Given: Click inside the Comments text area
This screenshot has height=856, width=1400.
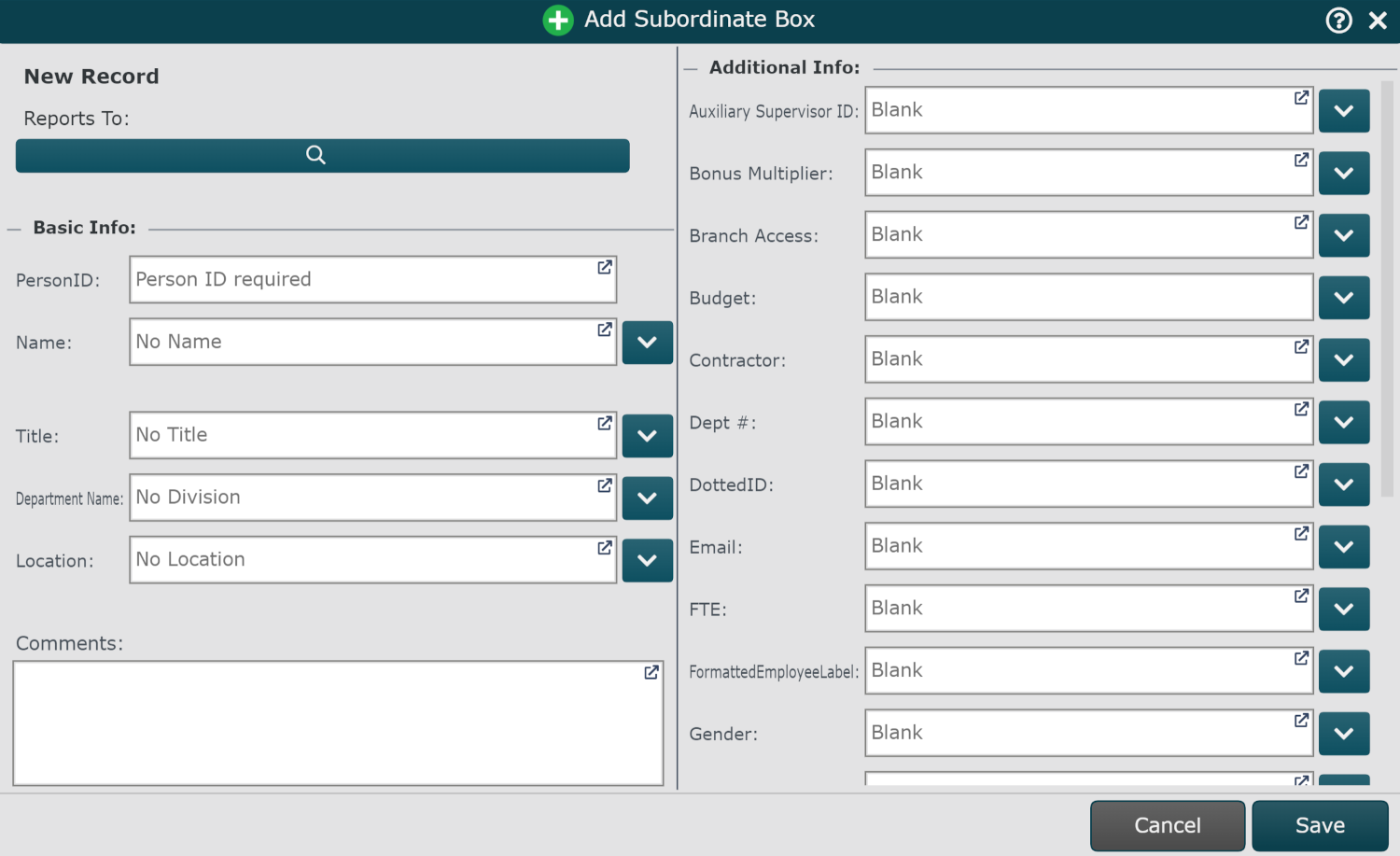Looking at the screenshot, I should (338, 723).
